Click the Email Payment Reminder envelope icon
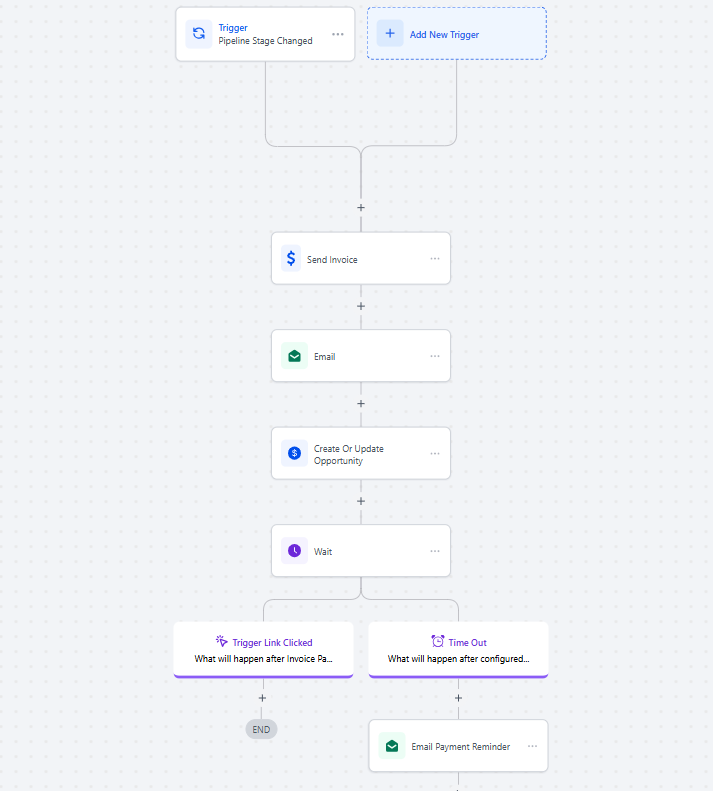Viewport: 713px width, 791px height. pyautogui.click(x=392, y=746)
